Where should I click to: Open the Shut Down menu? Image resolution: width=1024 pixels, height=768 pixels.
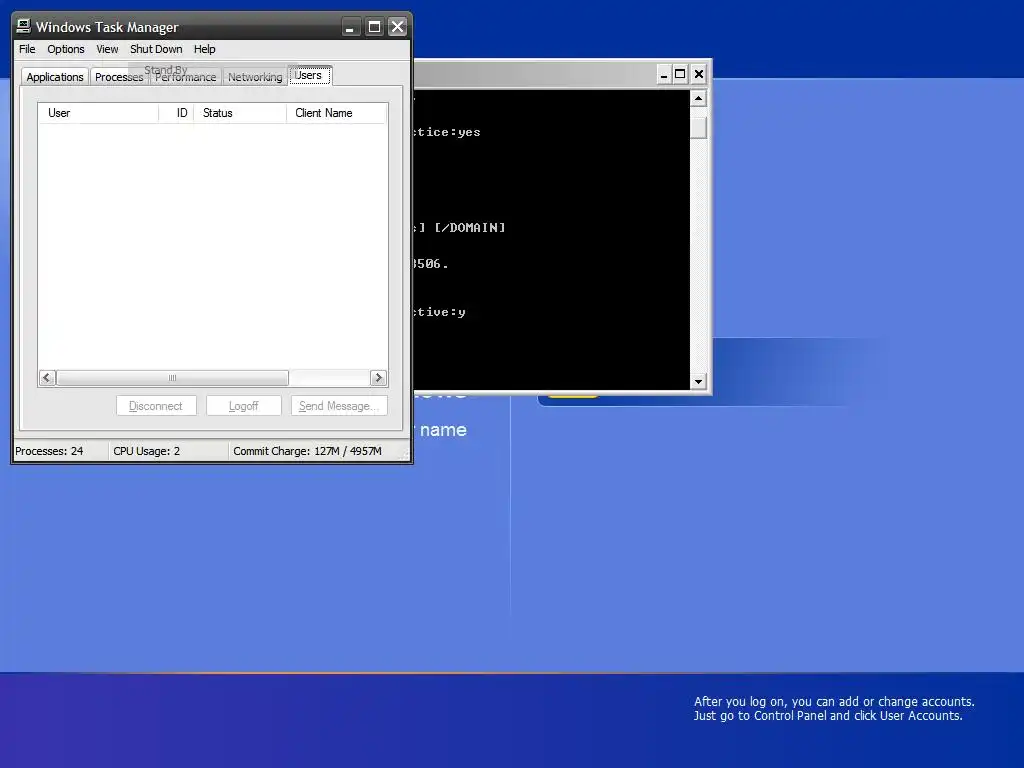tap(156, 49)
